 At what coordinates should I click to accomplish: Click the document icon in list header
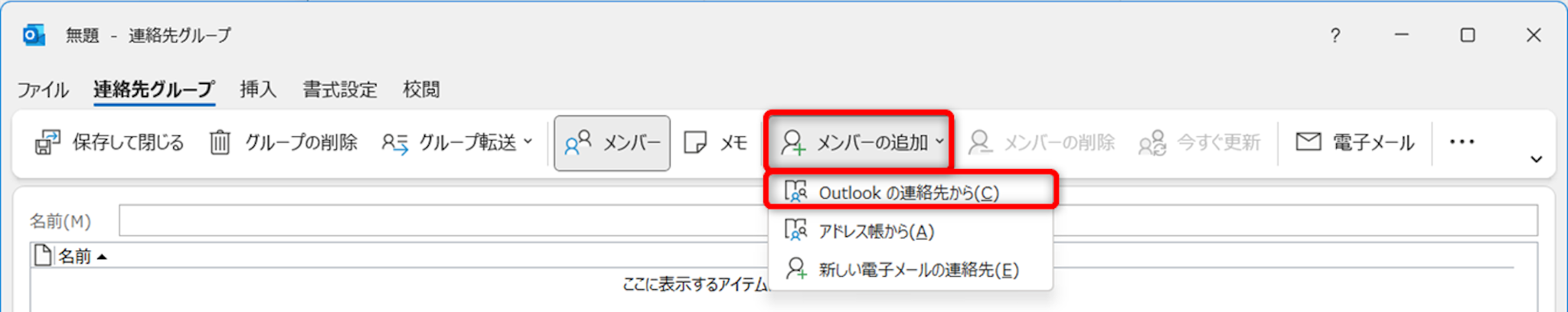tap(44, 256)
